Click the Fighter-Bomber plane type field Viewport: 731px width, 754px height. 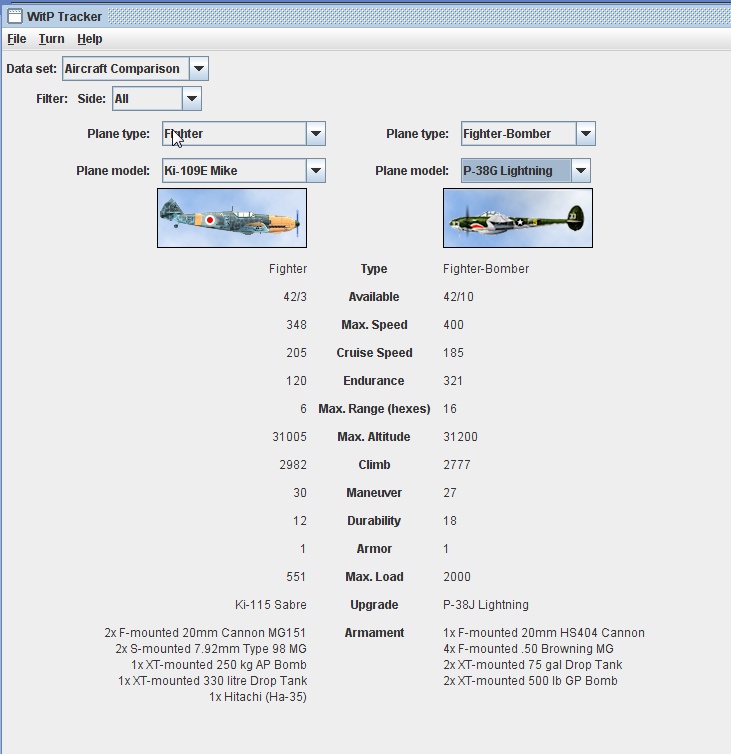[x=519, y=134]
